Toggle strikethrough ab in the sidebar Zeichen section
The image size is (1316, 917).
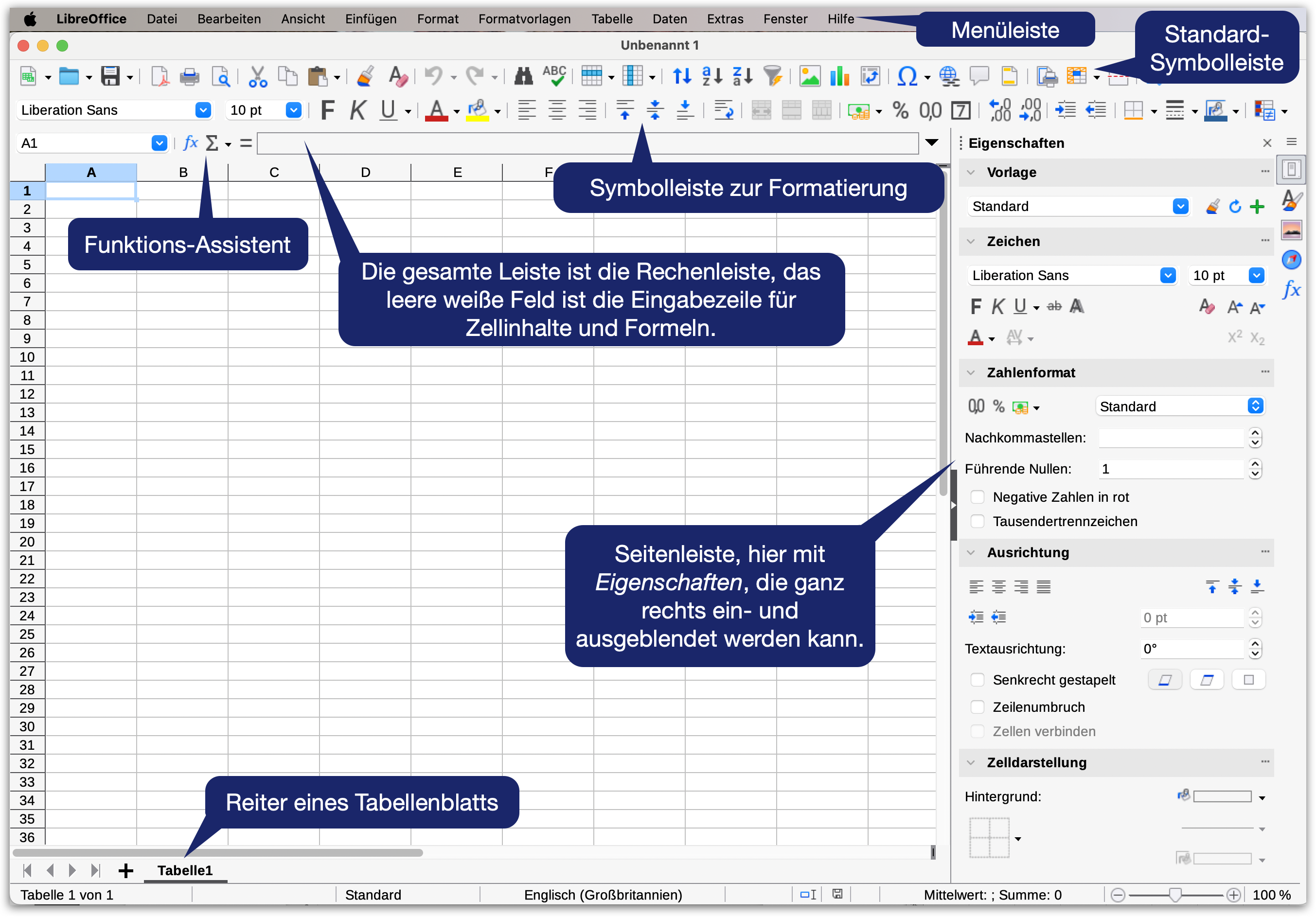pos(1054,307)
